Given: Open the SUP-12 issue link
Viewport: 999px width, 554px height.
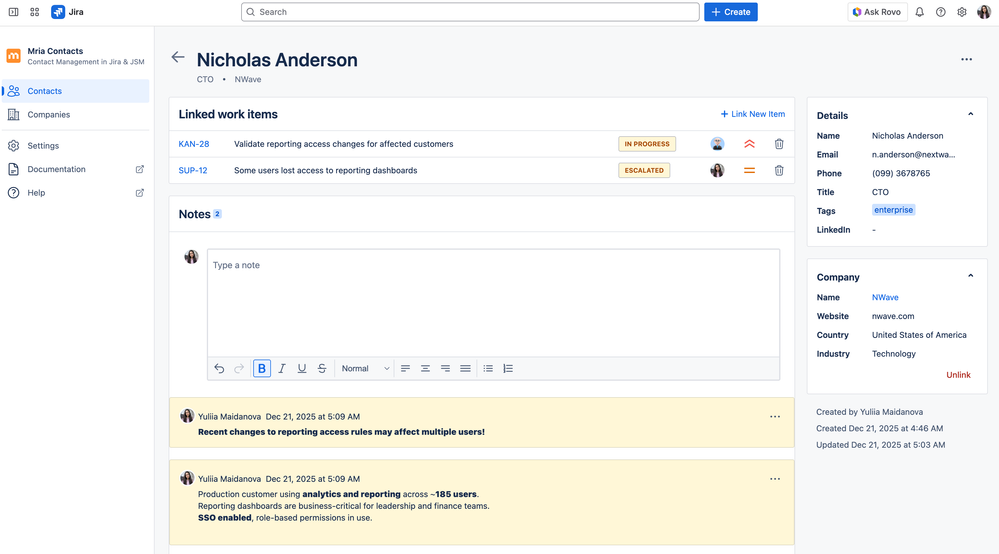Looking at the screenshot, I should [192, 171].
